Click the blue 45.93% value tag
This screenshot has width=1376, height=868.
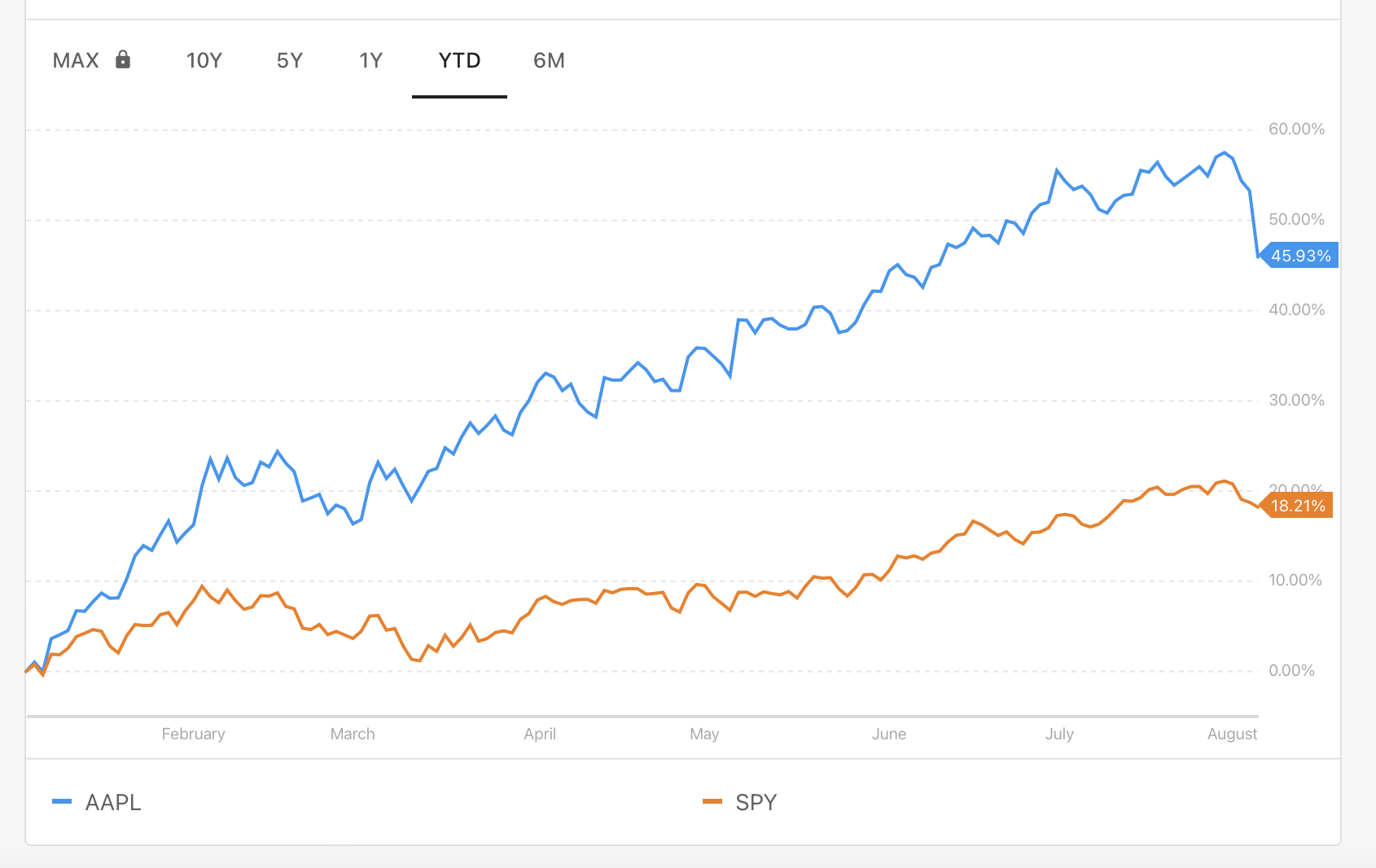(1300, 256)
